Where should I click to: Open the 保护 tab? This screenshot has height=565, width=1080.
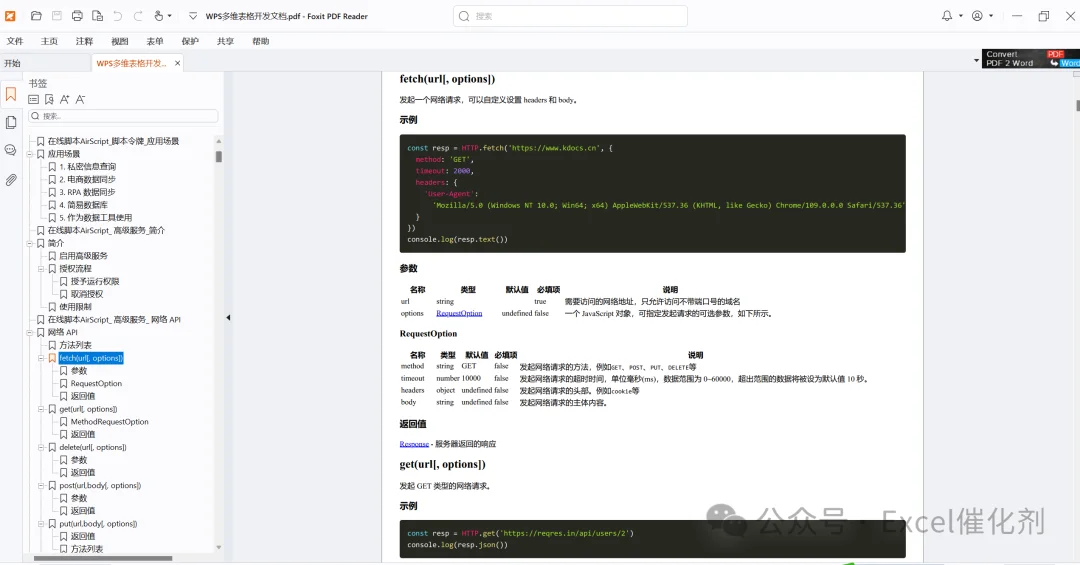click(x=190, y=41)
